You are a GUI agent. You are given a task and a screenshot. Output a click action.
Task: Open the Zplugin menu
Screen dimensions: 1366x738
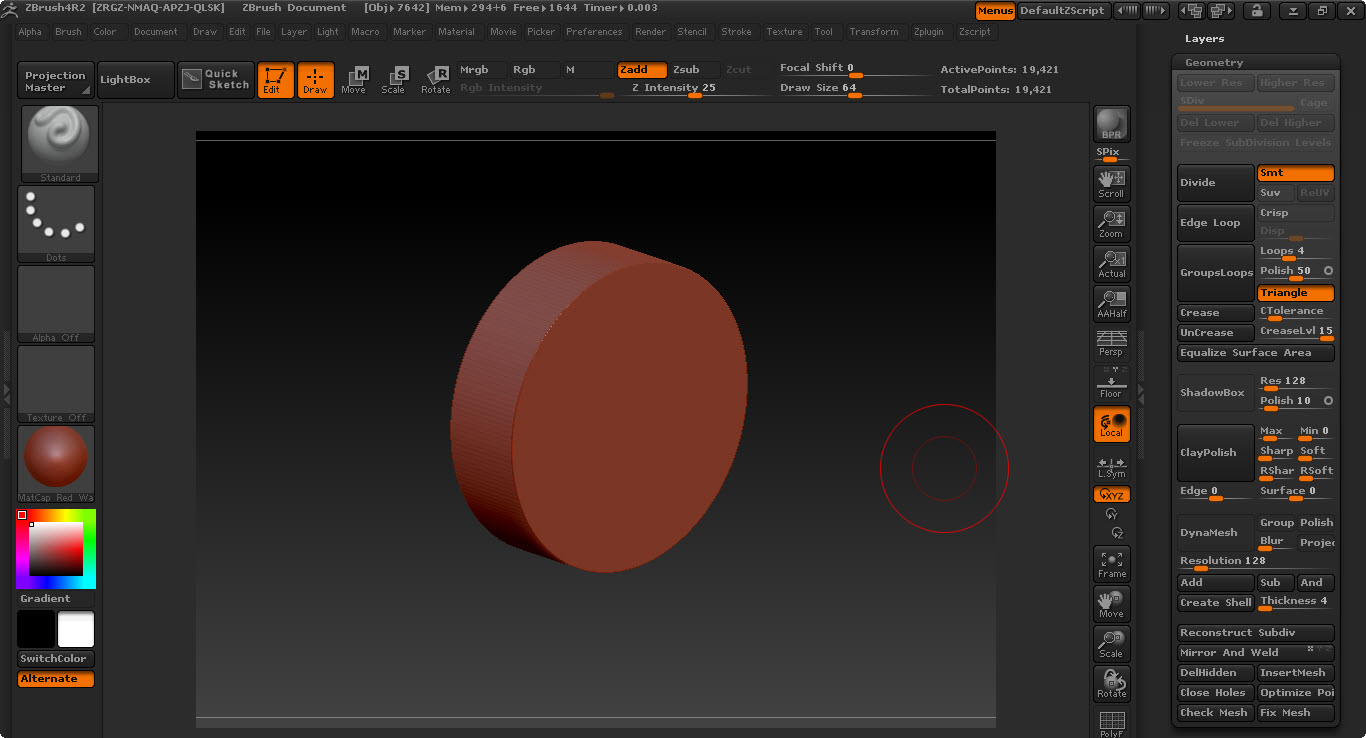coord(928,32)
